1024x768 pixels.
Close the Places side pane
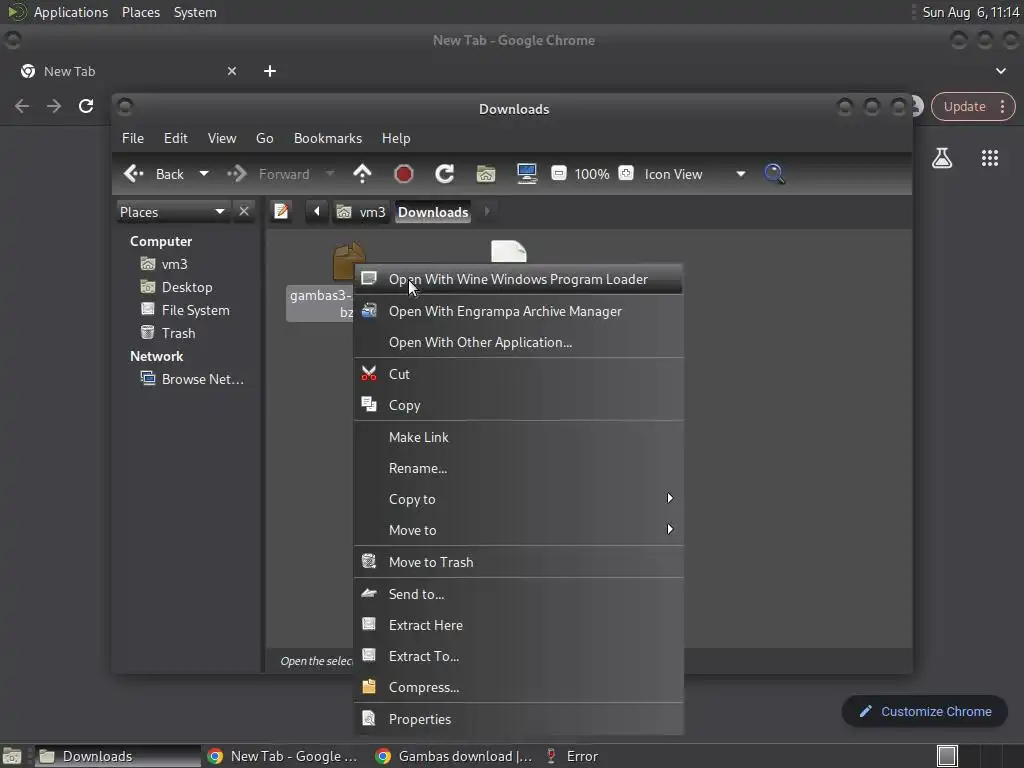point(244,212)
